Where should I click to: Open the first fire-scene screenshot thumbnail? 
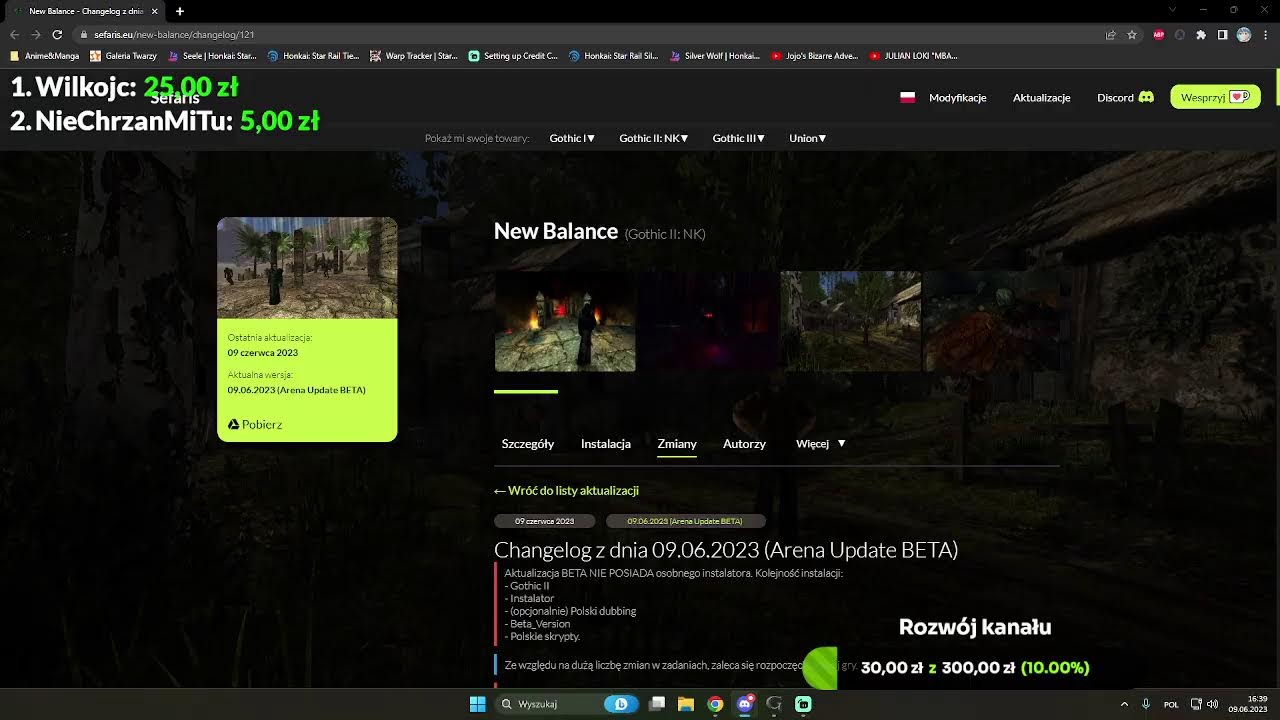565,322
